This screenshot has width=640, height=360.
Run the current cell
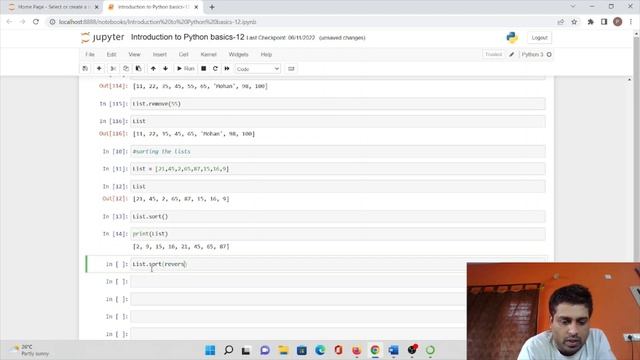coord(186,69)
